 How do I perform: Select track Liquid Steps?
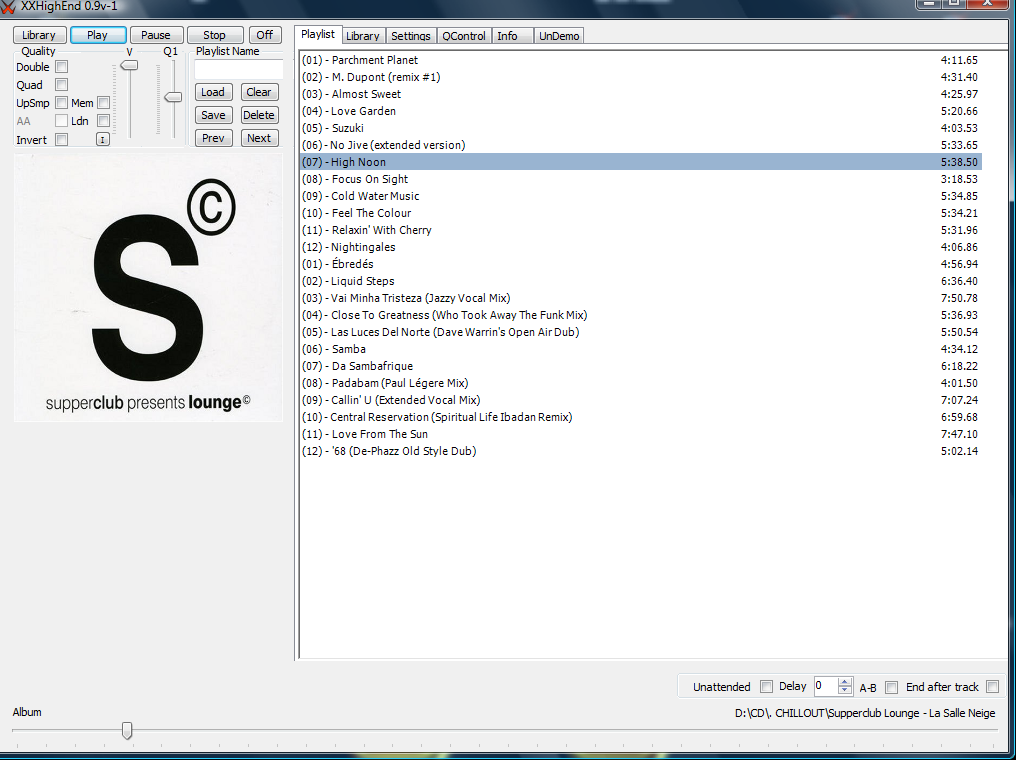[641, 281]
